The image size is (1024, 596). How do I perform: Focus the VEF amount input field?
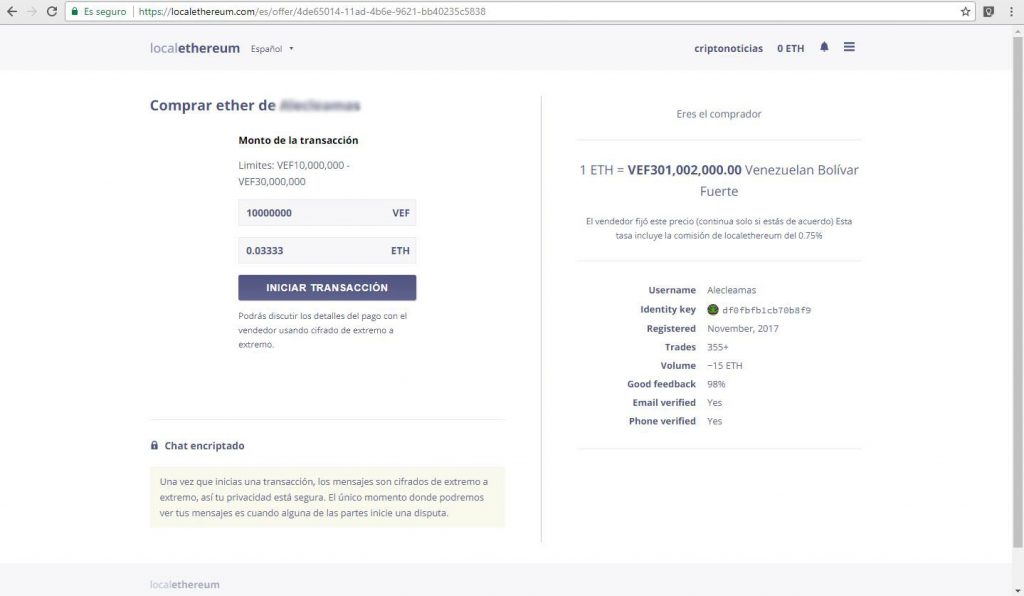(327, 213)
